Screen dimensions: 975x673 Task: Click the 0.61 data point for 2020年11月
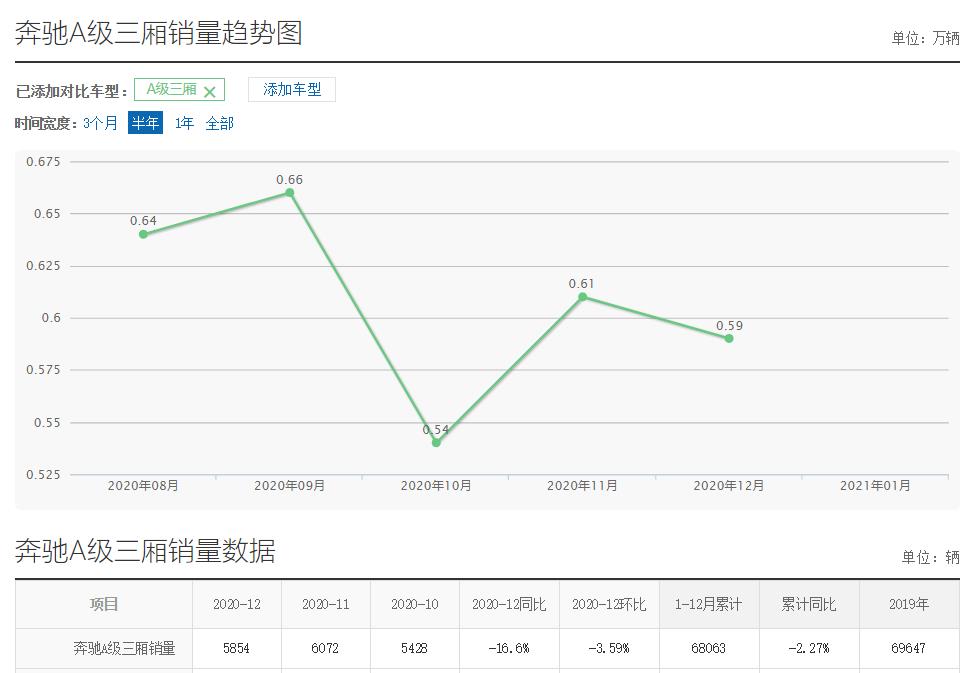pos(583,297)
